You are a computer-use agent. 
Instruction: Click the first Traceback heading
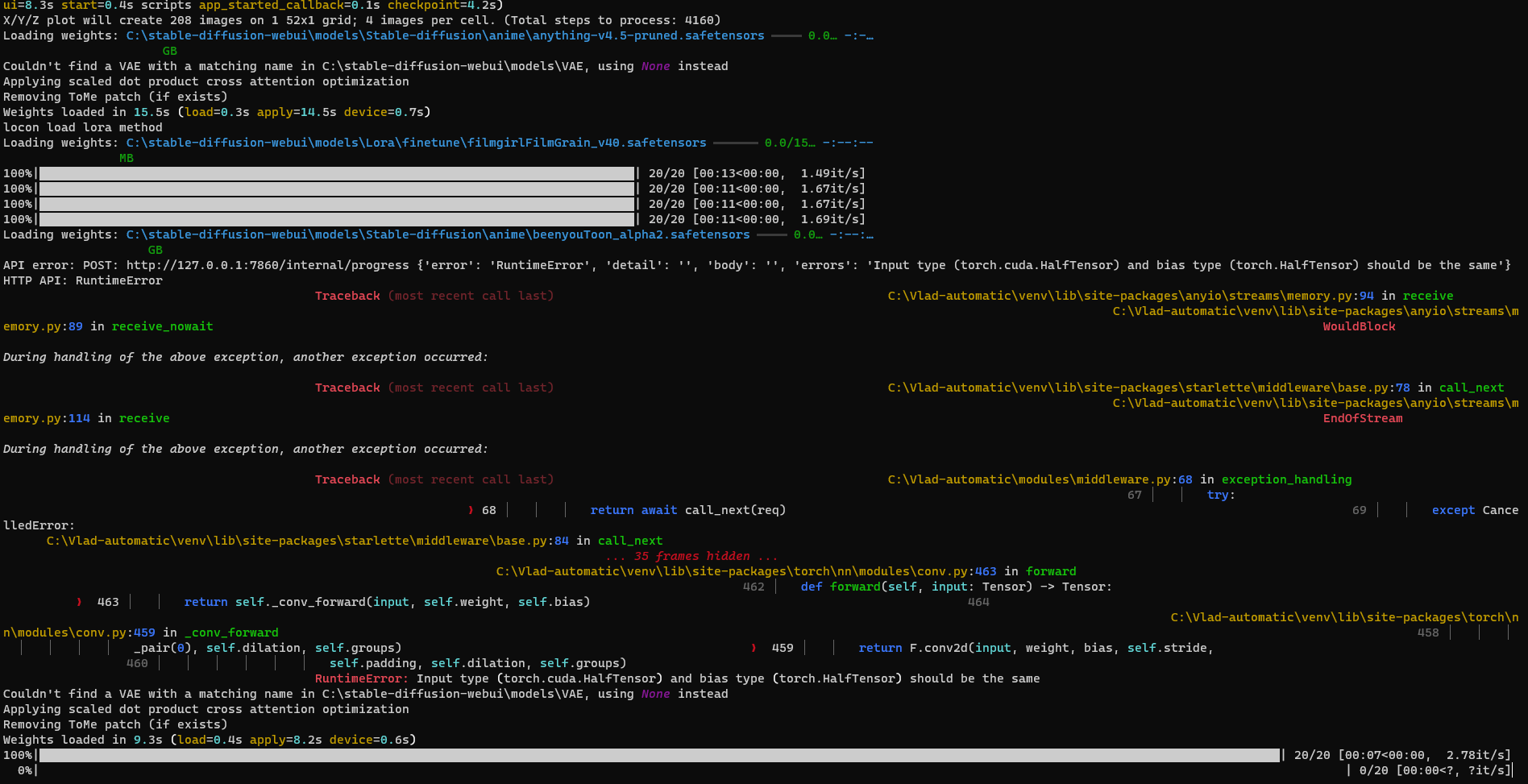tap(347, 296)
